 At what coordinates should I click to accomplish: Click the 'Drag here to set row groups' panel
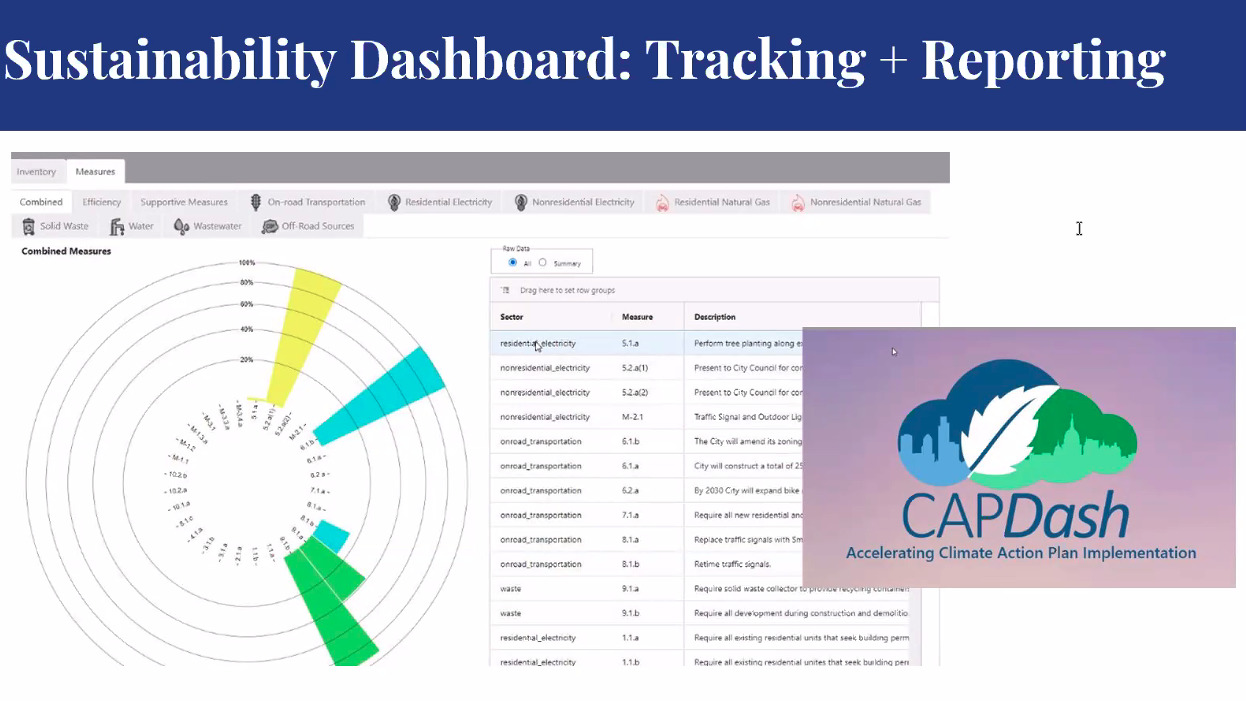pyautogui.click(x=715, y=290)
